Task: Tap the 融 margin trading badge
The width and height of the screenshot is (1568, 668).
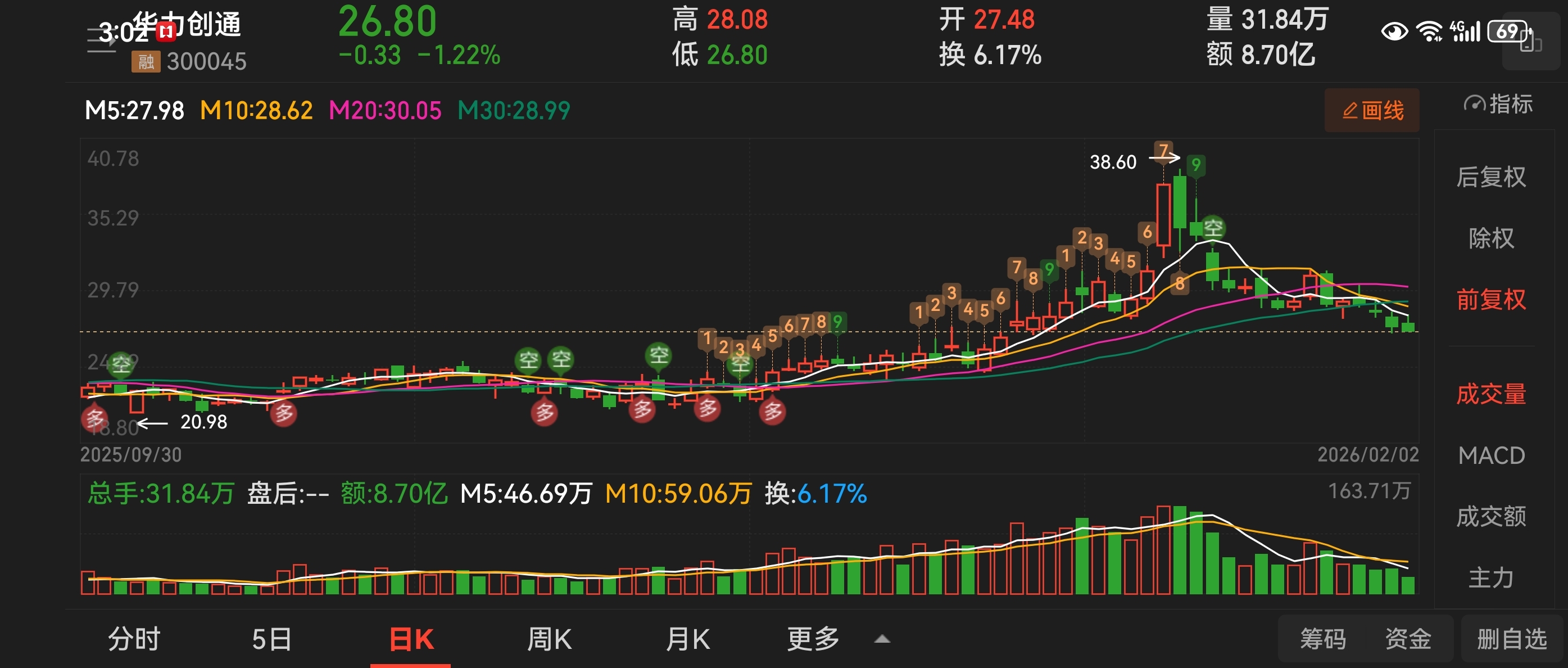Action: pyautogui.click(x=146, y=61)
